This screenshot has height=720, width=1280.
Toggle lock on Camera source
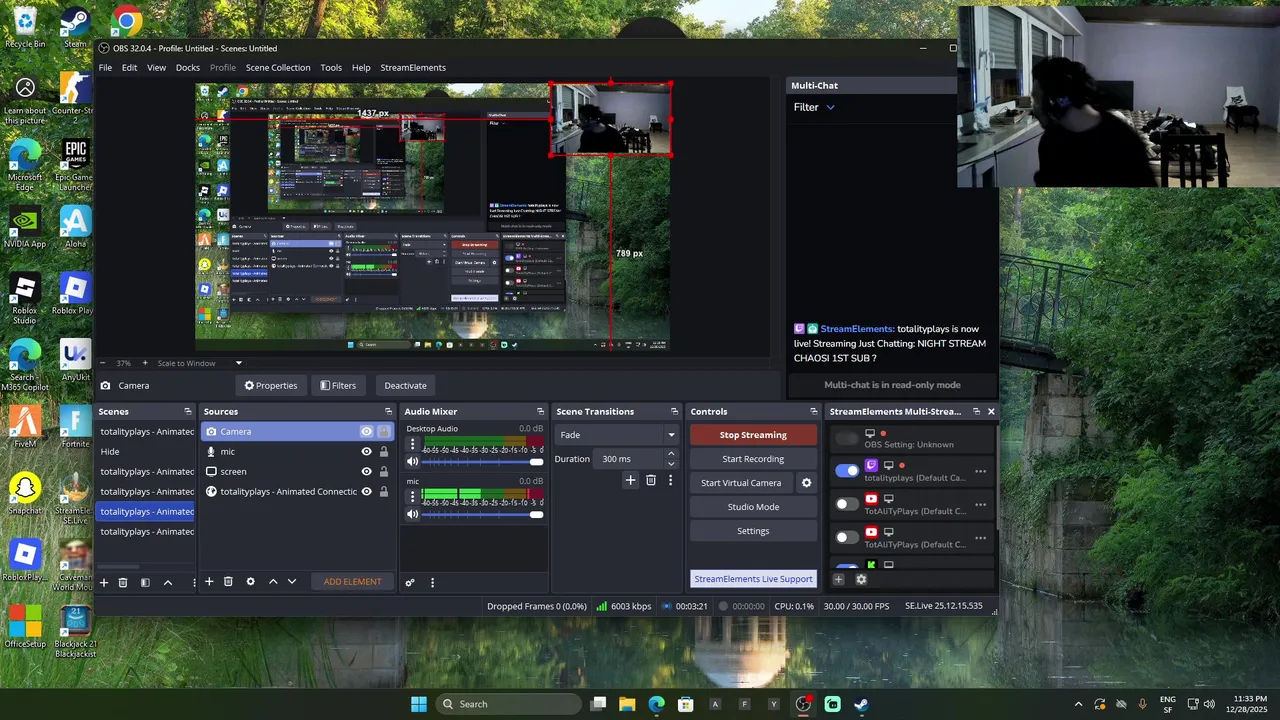coord(383,432)
